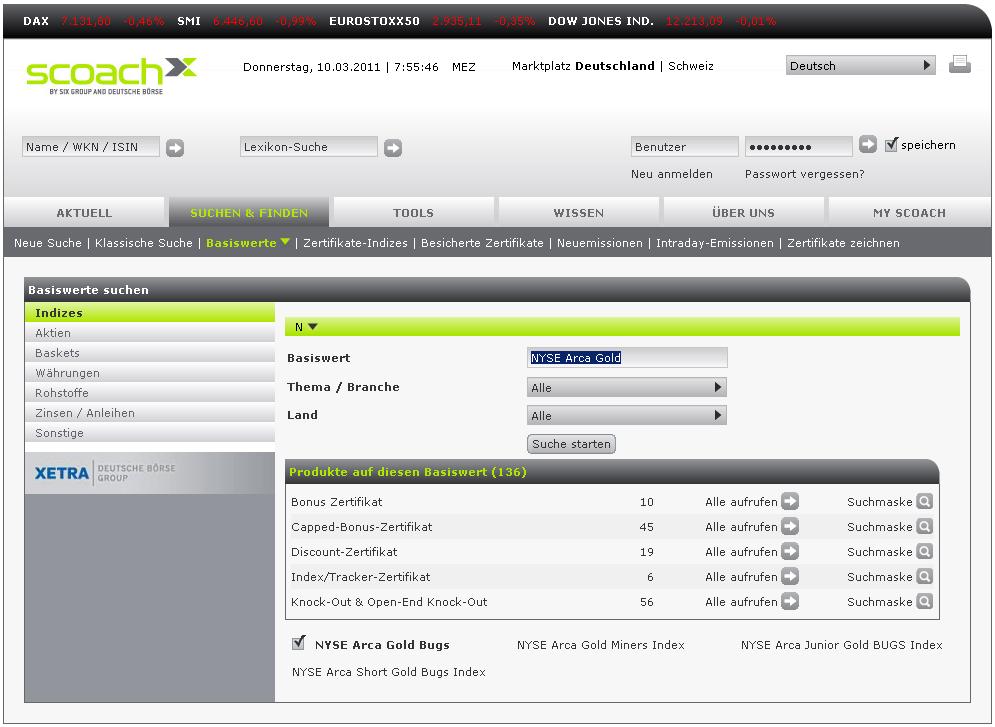Open Suchmaske magnifier for Bonus Zertifikat

click(x=925, y=501)
